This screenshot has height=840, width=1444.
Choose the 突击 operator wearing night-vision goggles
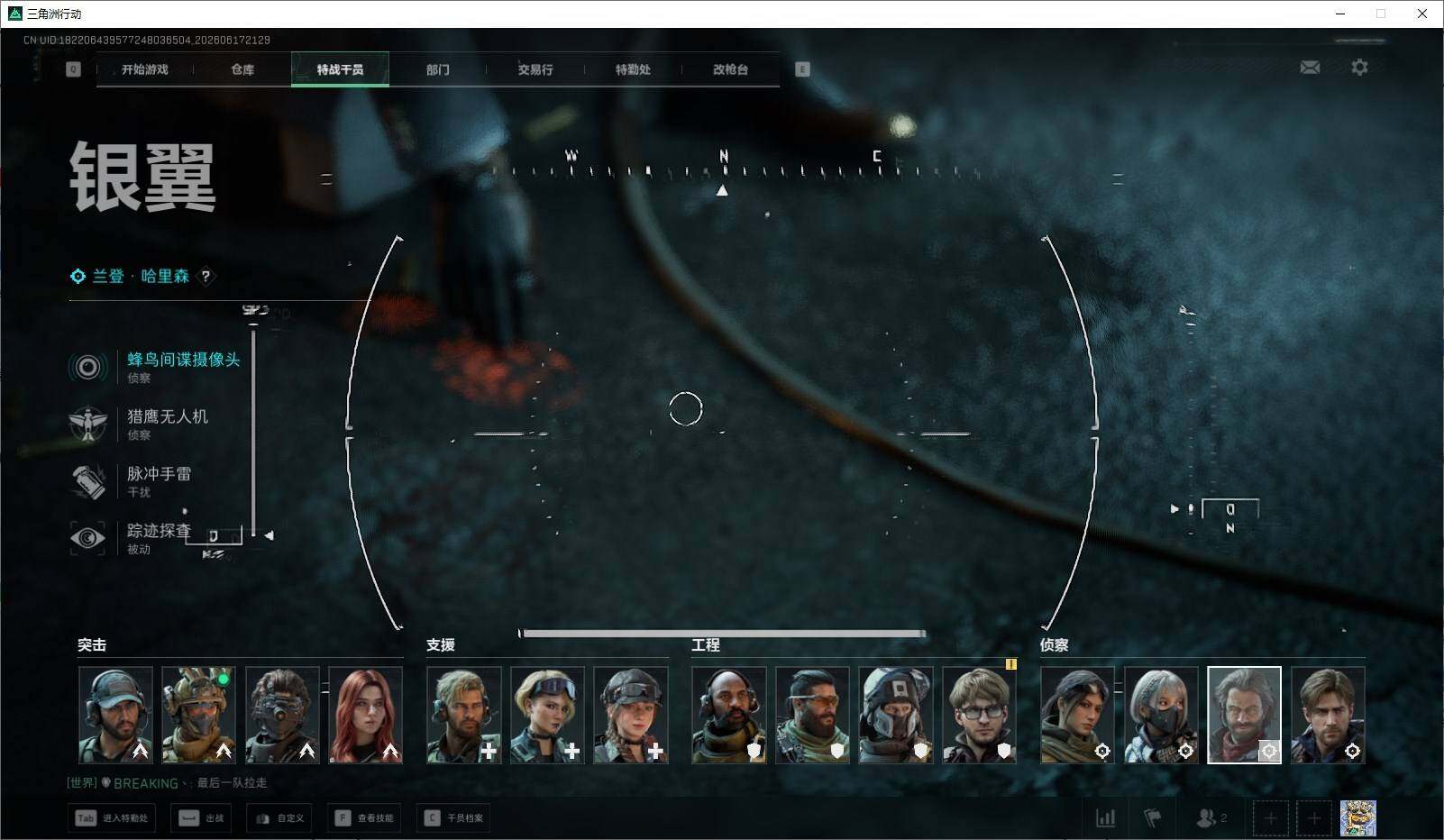282,715
